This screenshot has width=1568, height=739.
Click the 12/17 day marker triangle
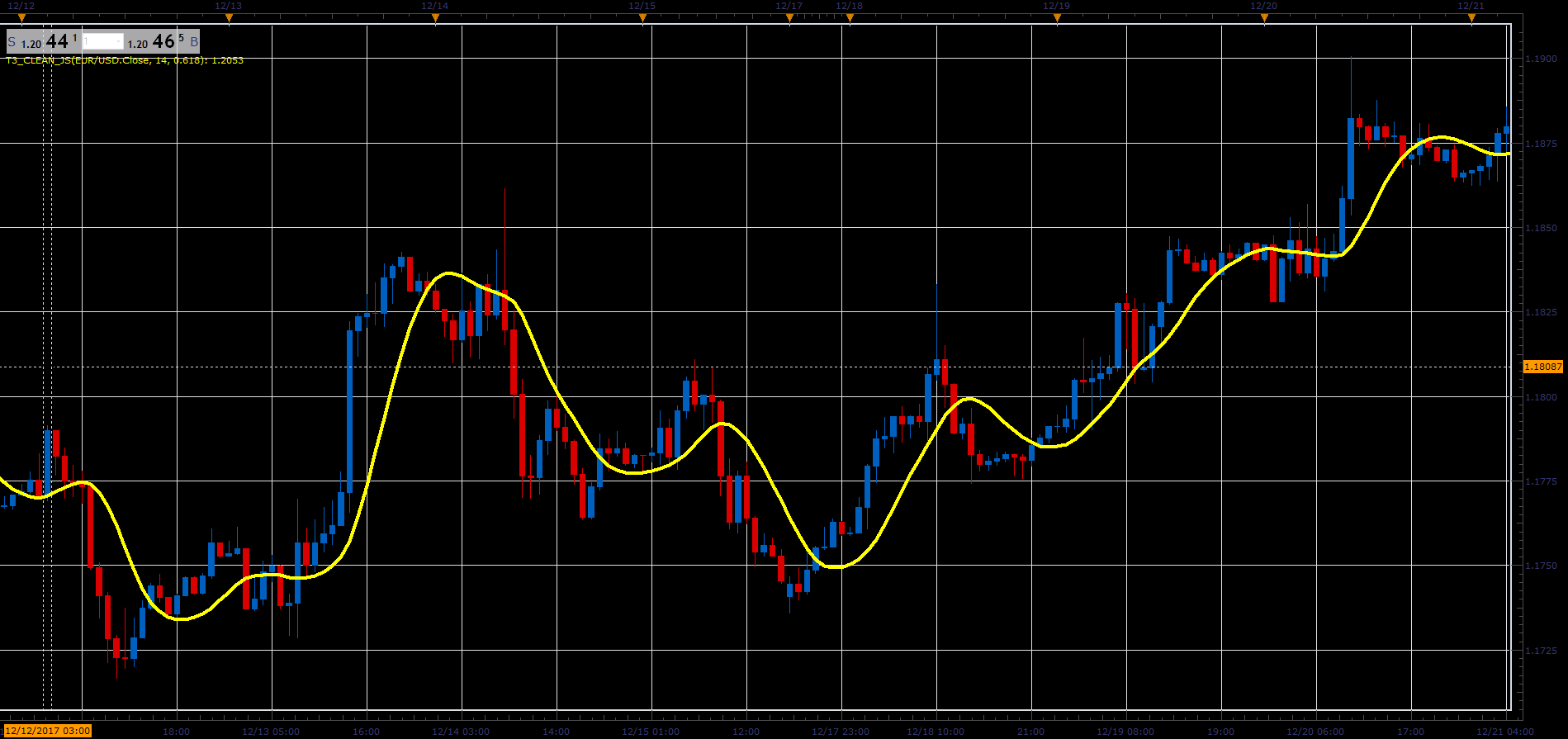789,18
